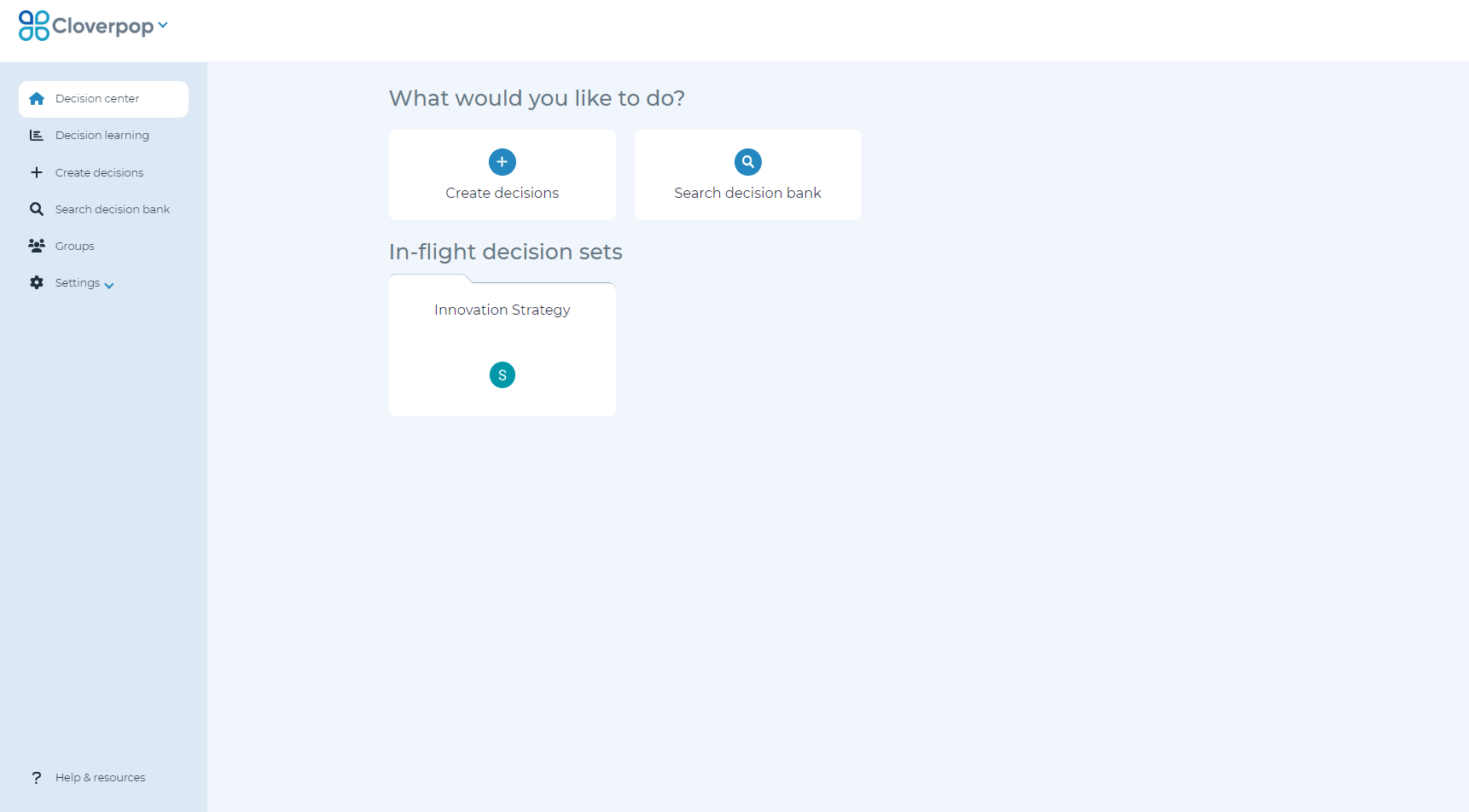The image size is (1469, 812).
Task: Click the teal S user avatar
Action: tap(502, 375)
